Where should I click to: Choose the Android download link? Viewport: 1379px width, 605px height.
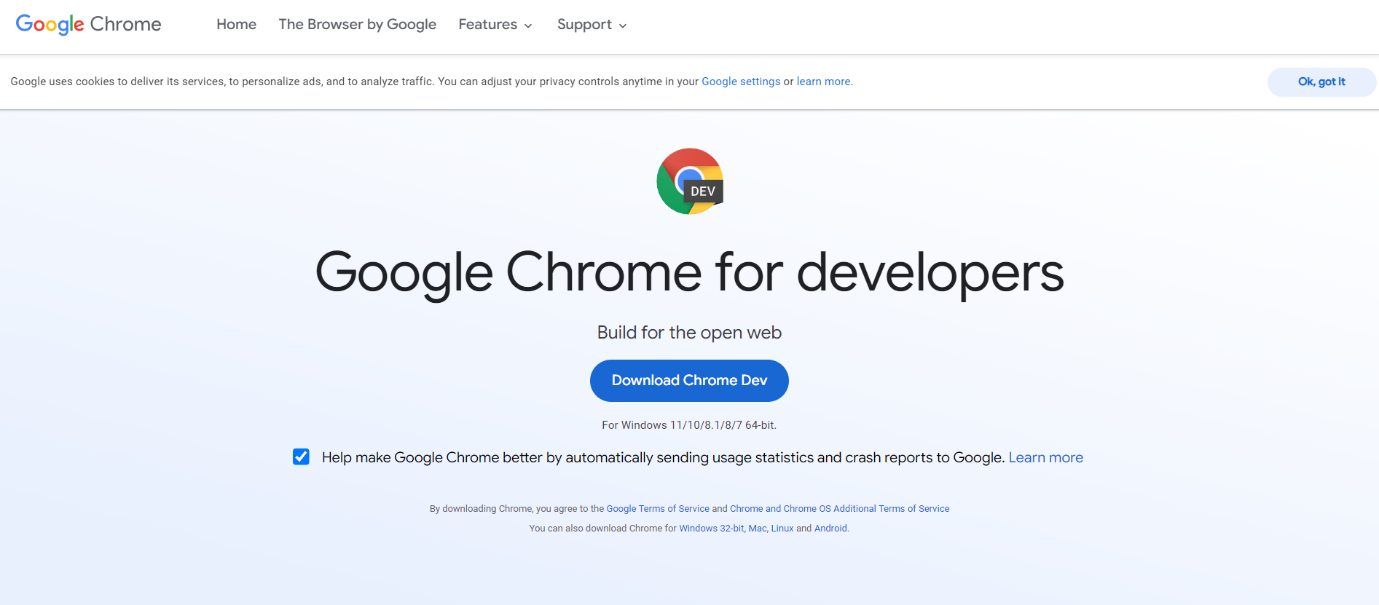click(x=831, y=528)
